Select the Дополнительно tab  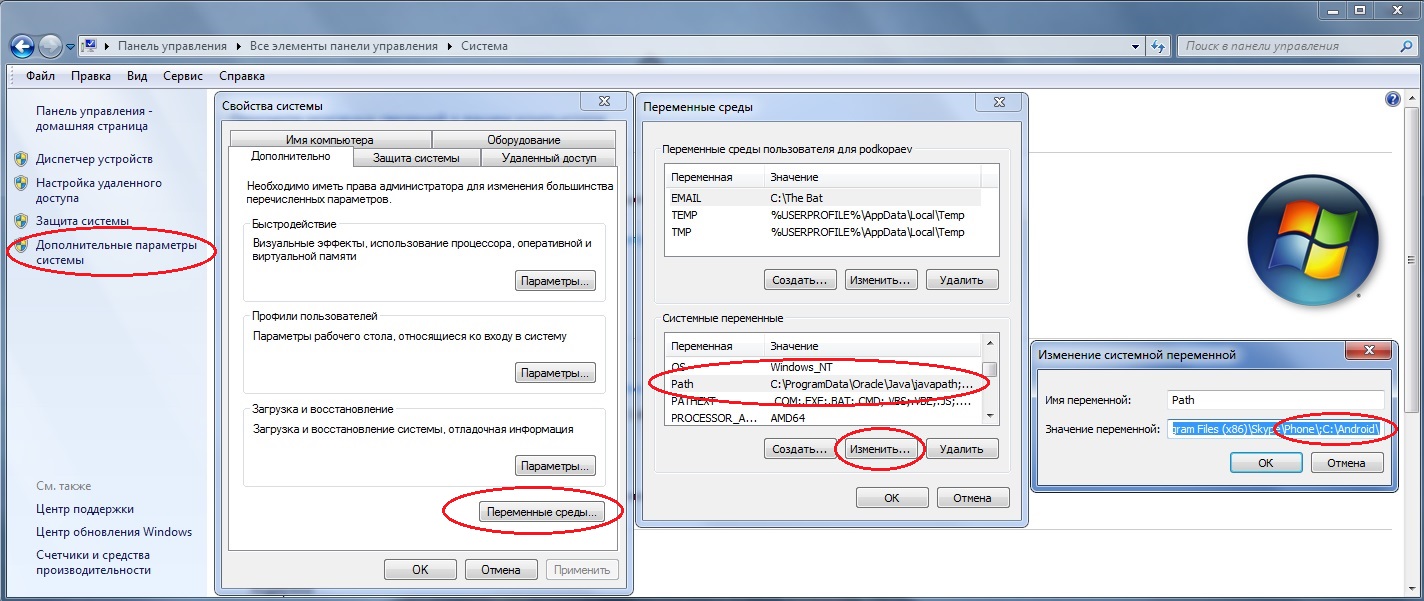(x=290, y=157)
